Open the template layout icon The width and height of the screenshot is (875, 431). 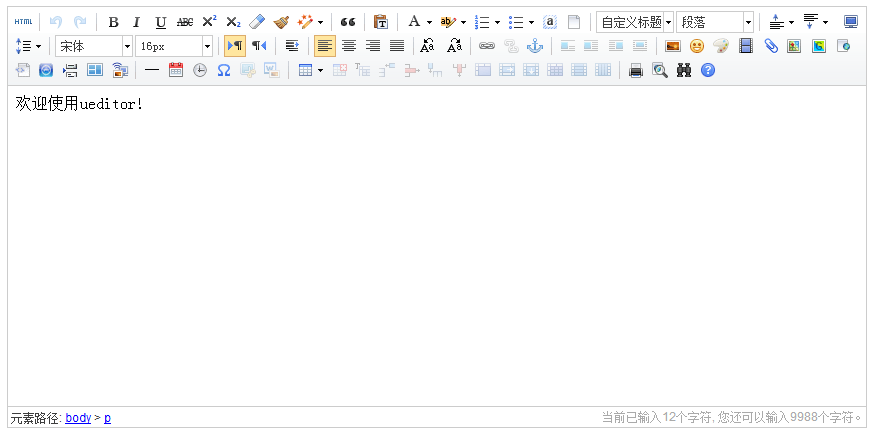(95, 70)
